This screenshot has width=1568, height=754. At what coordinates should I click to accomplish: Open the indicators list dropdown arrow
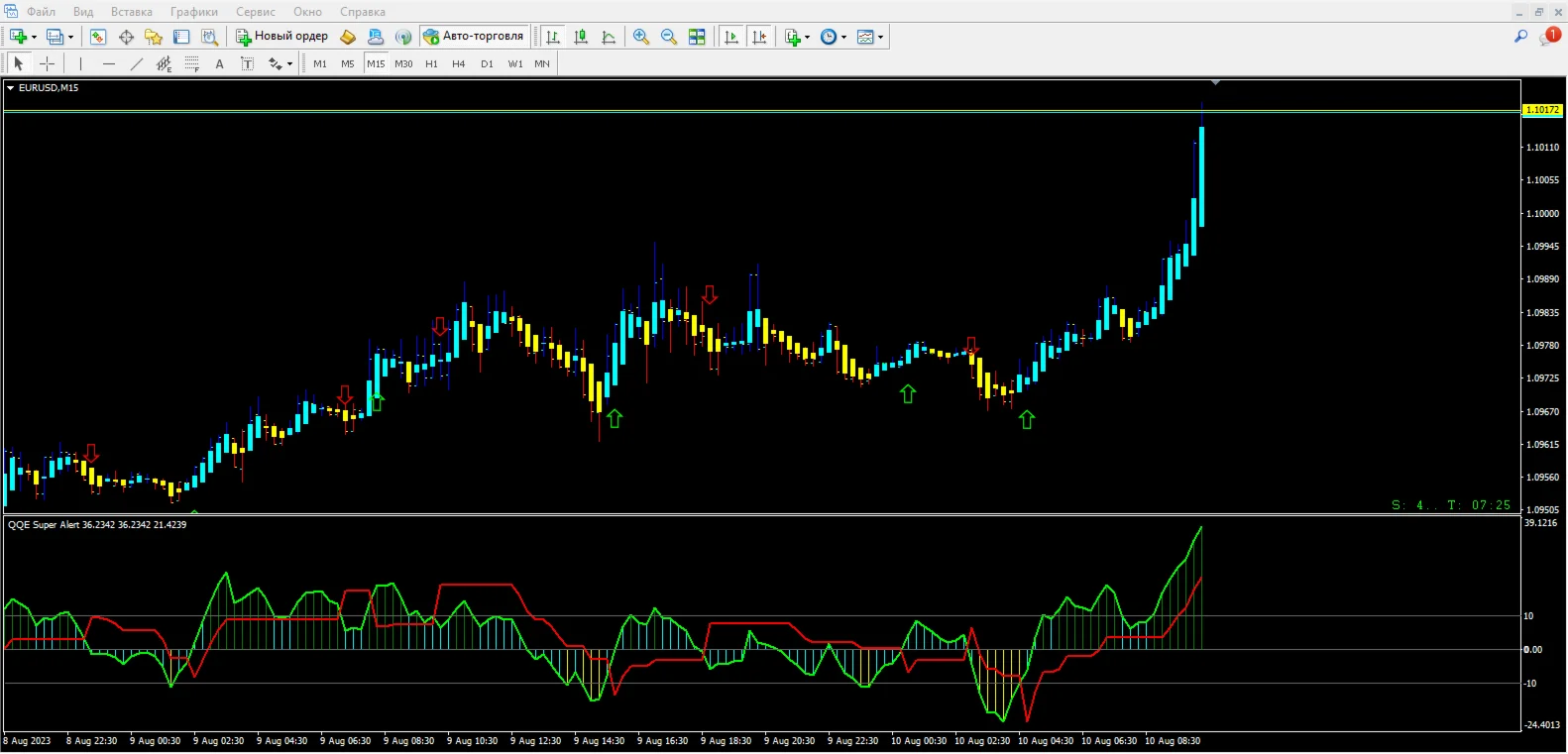point(808,38)
